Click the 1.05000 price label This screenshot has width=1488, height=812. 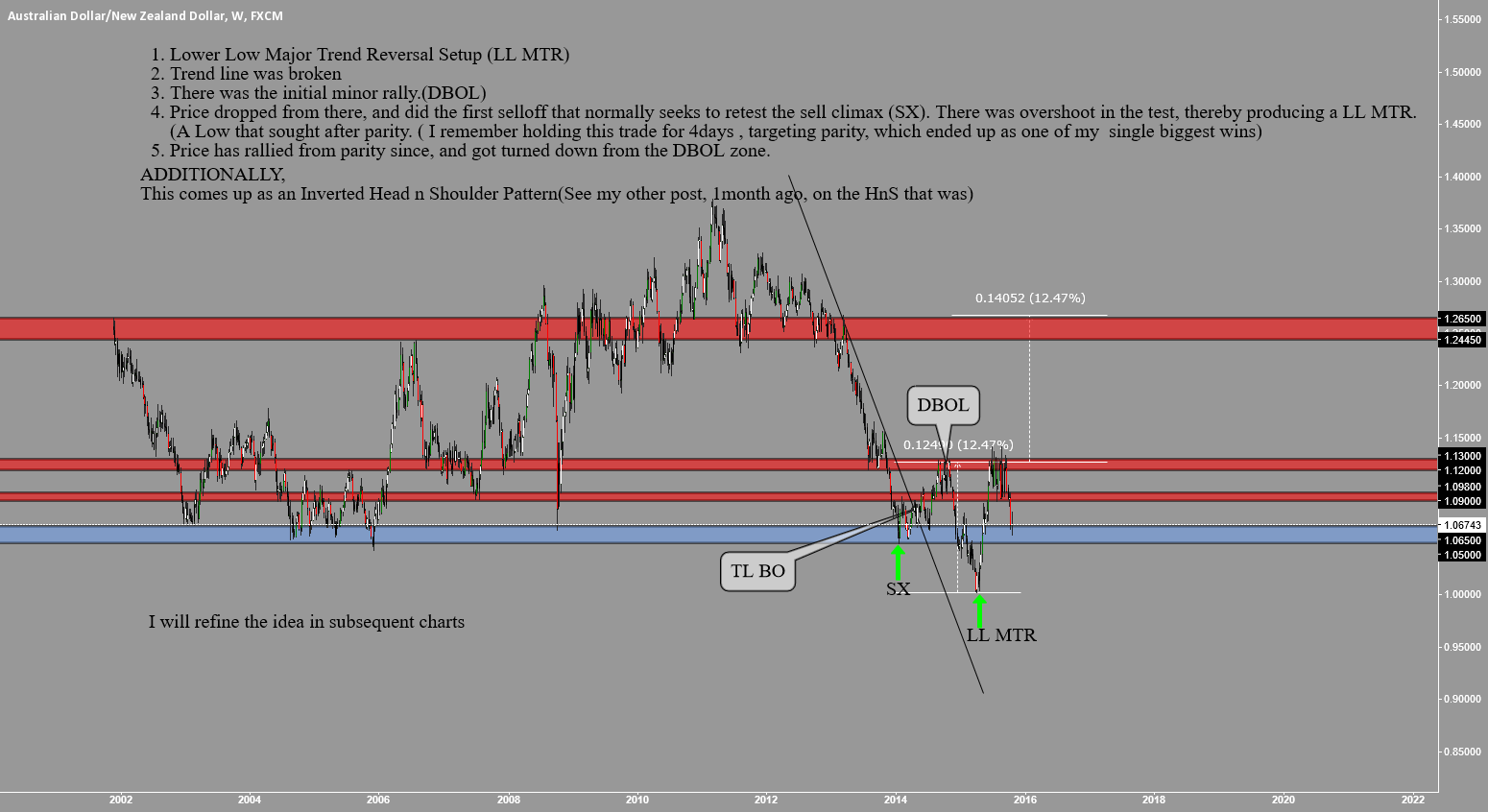pos(1462,555)
